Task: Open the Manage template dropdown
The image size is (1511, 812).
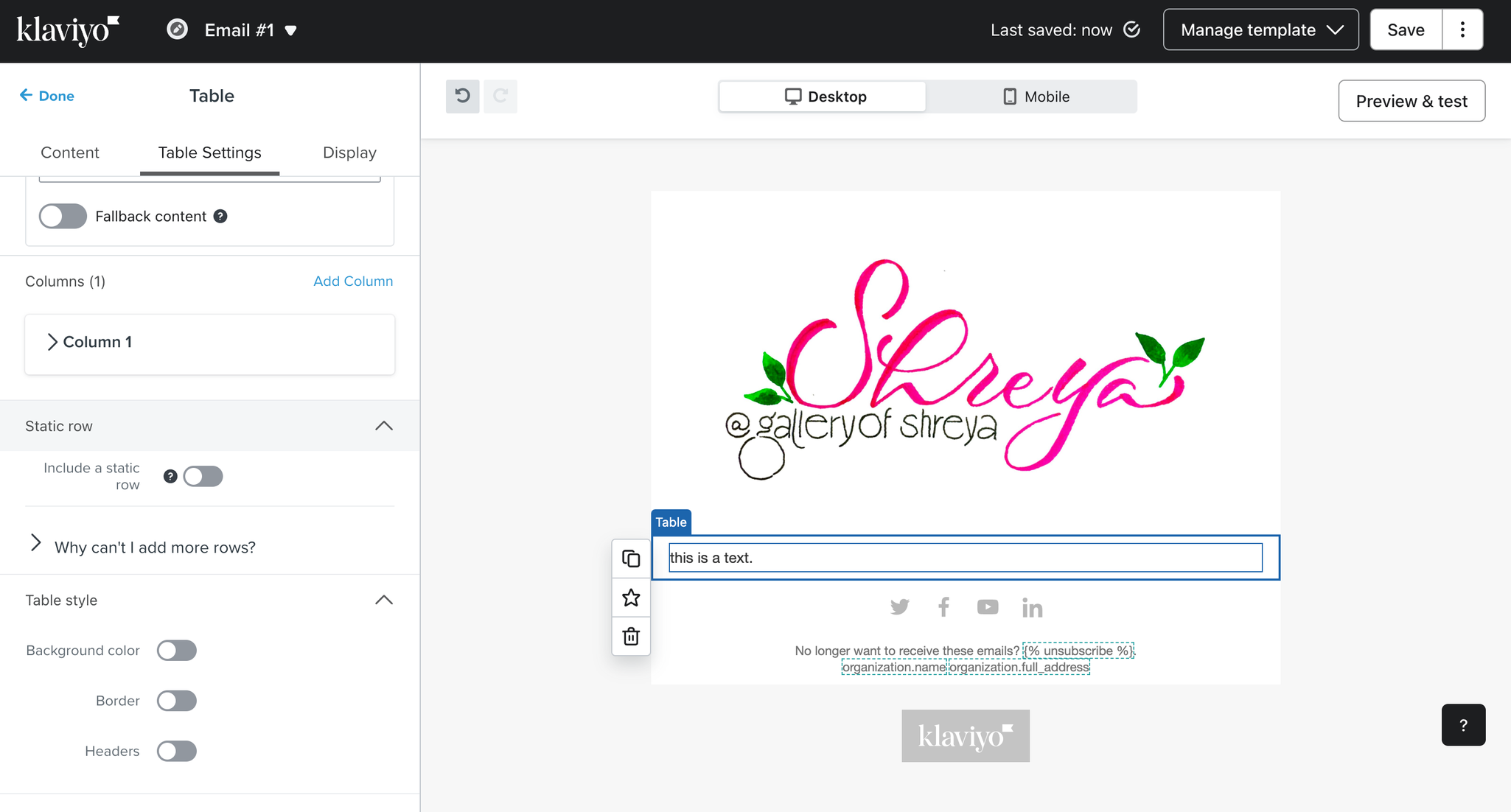Action: 1260,29
